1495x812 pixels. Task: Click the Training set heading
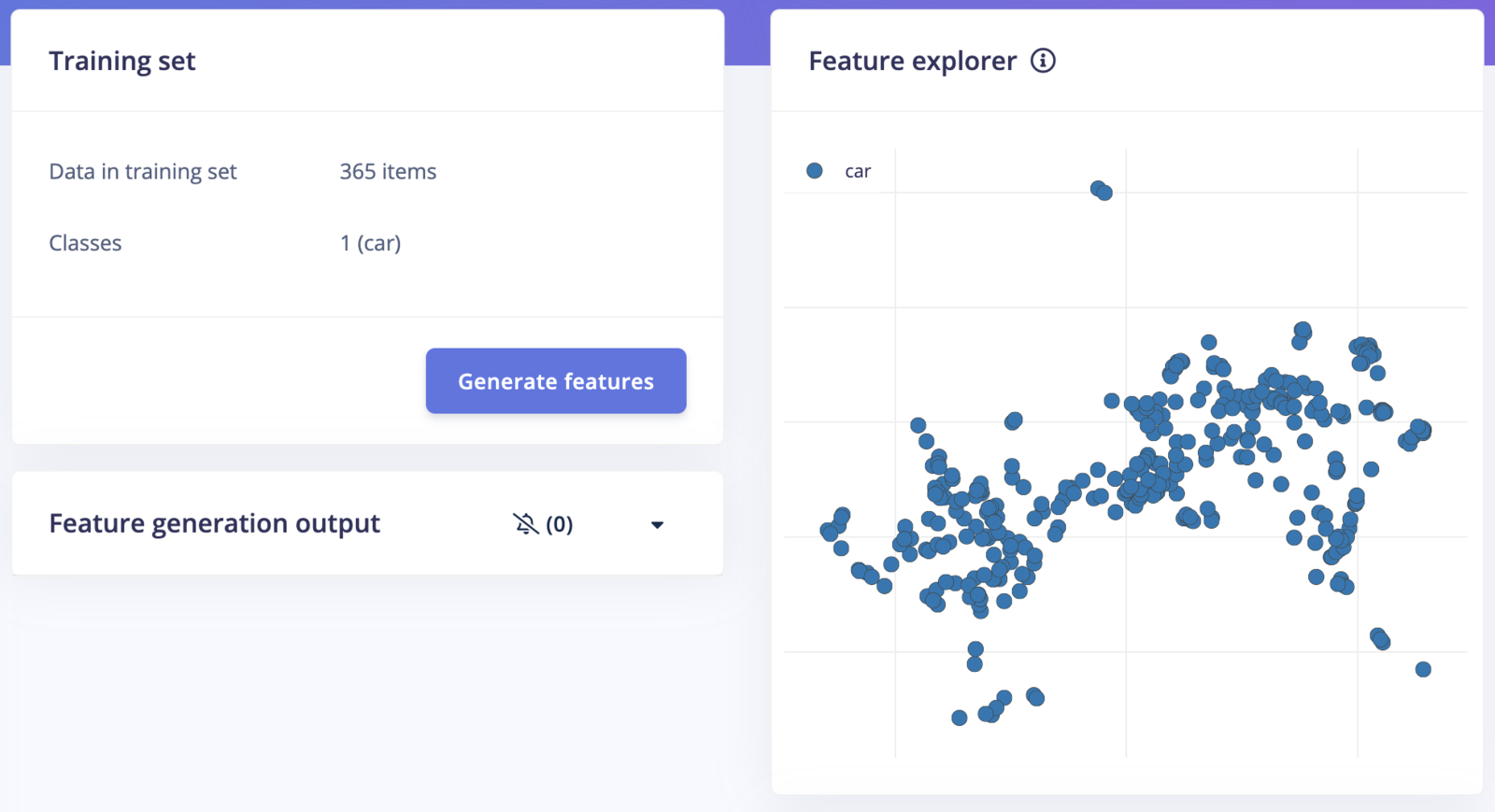[122, 61]
